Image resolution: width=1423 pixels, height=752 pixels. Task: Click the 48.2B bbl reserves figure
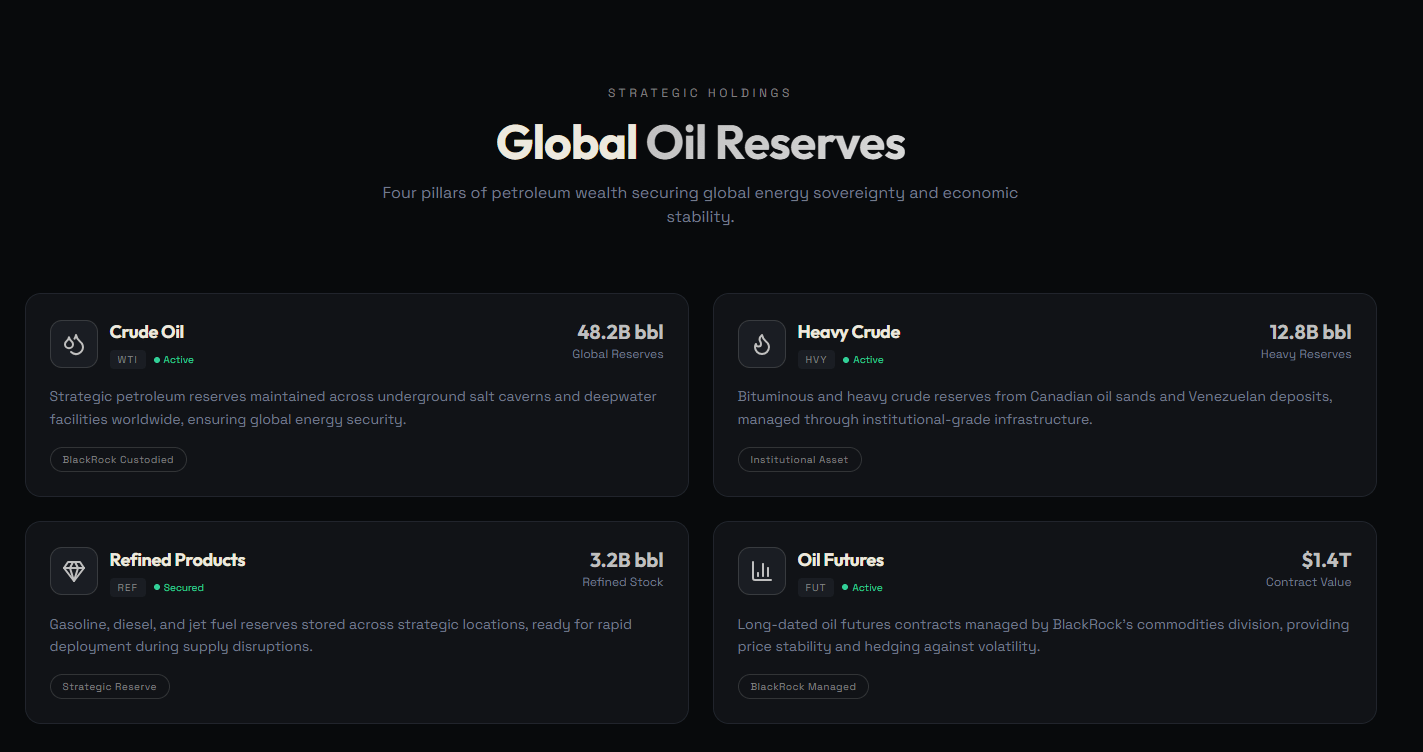622,332
